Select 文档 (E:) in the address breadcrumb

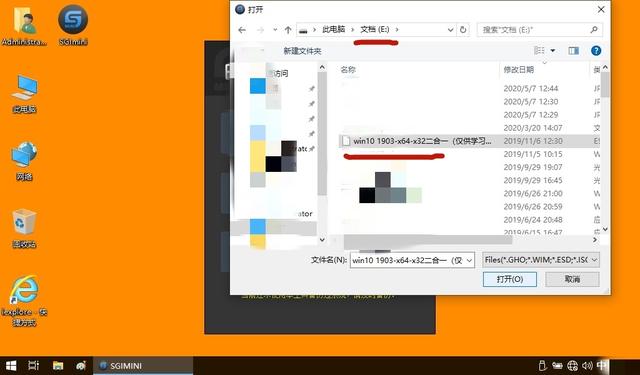(x=375, y=29)
